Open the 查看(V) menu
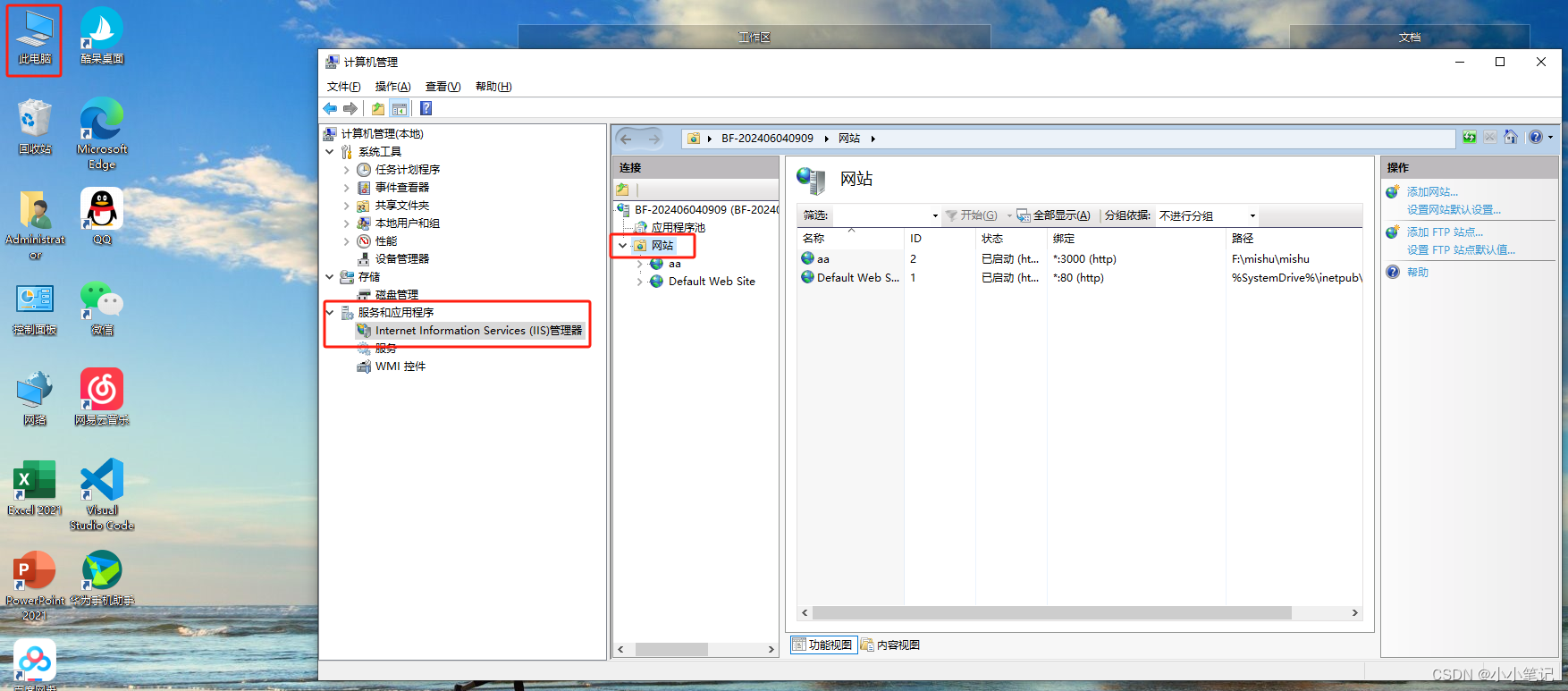This screenshot has width=1568, height=691. 443,87
